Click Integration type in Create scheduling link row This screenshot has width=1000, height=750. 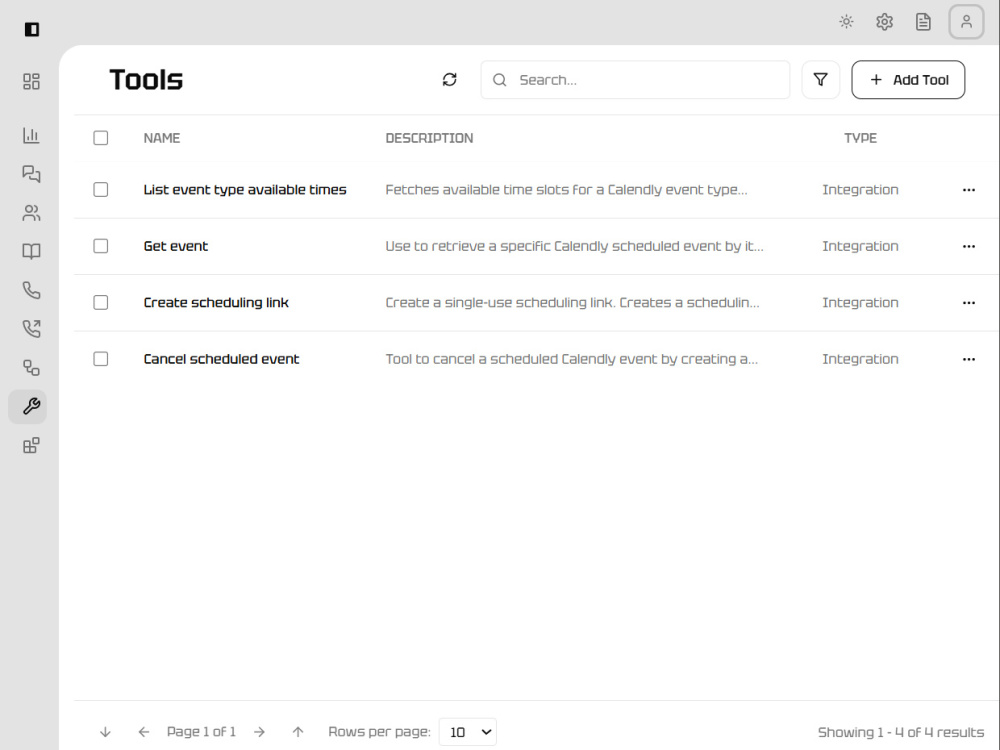(x=860, y=302)
